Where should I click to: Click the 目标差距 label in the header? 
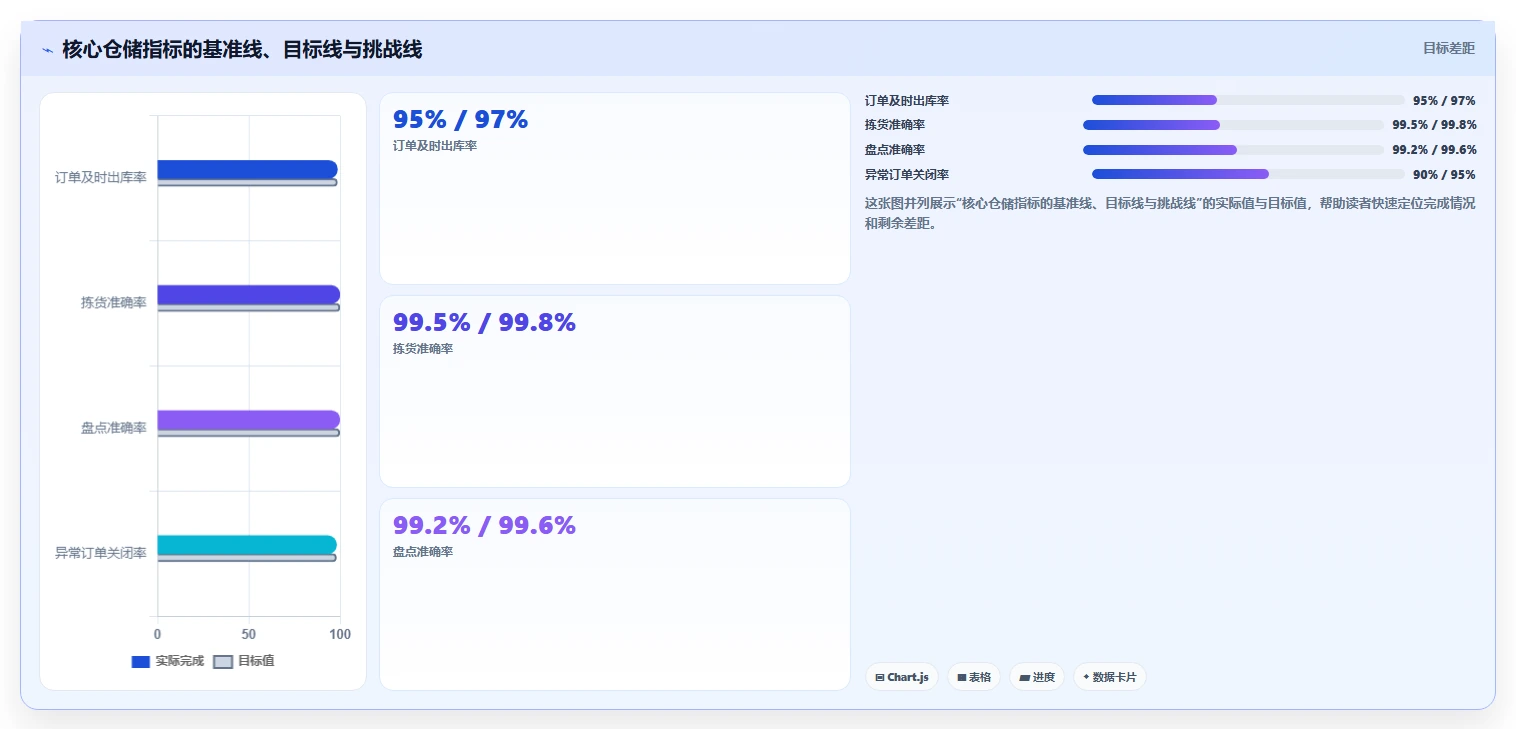pyautogui.click(x=1448, y=48)
